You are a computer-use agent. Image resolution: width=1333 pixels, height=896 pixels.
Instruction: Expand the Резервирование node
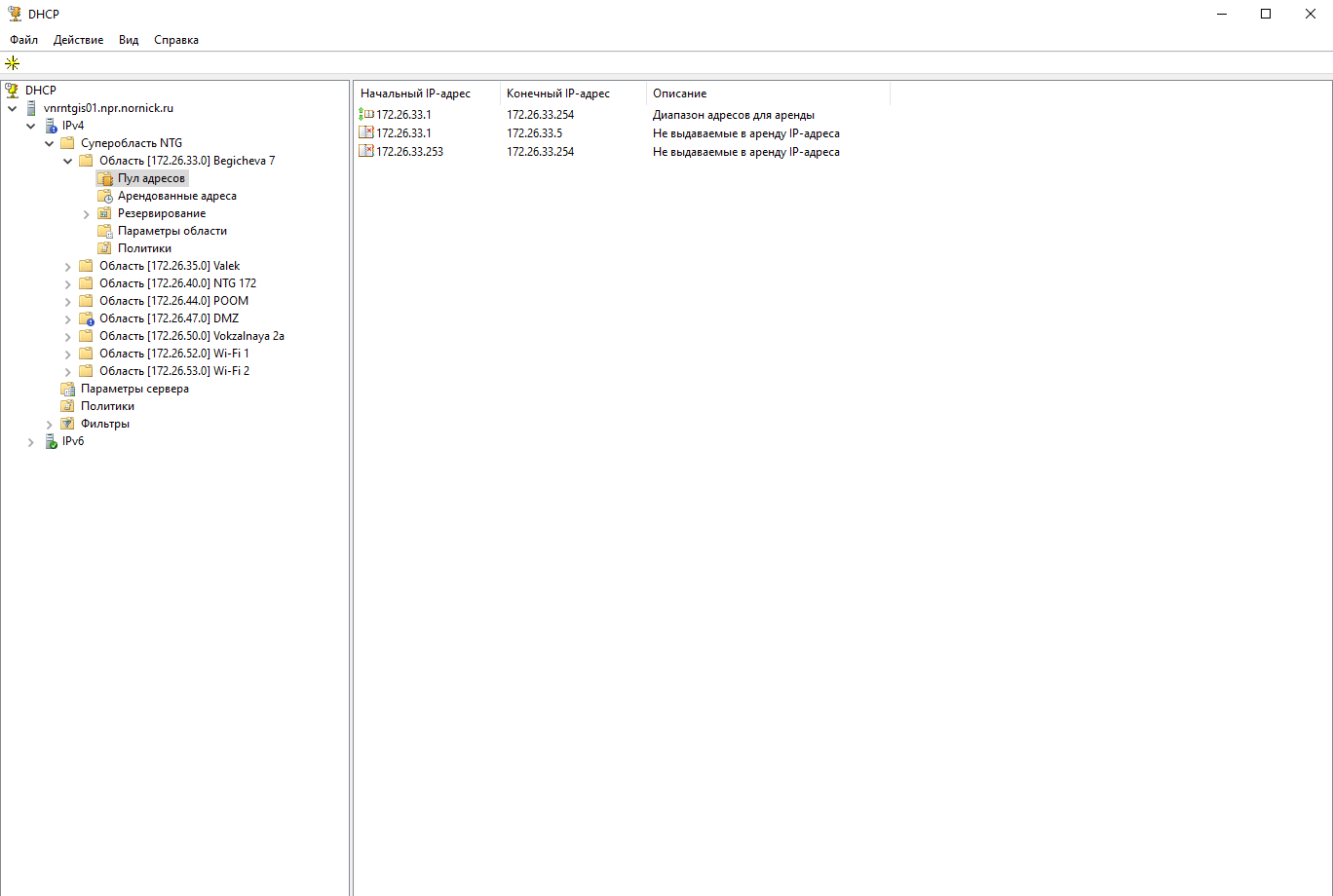point(87,213)
